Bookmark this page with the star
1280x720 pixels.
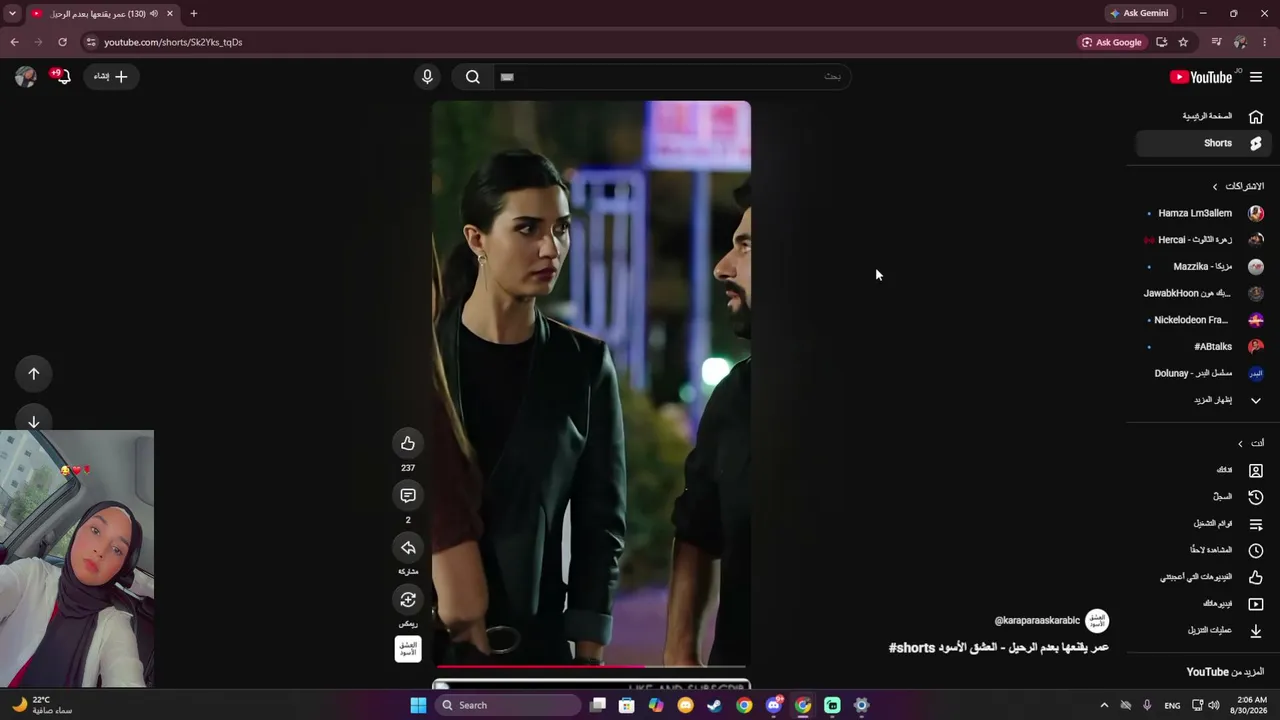tap(1183, 42)
